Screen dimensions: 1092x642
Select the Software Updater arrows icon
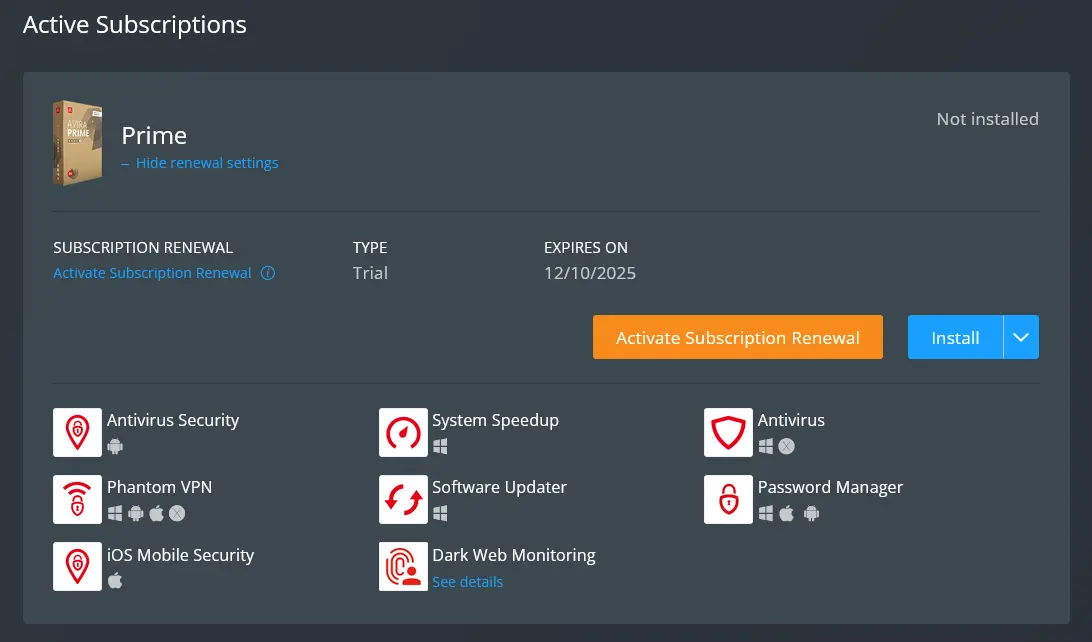click(x=403, y=499)
